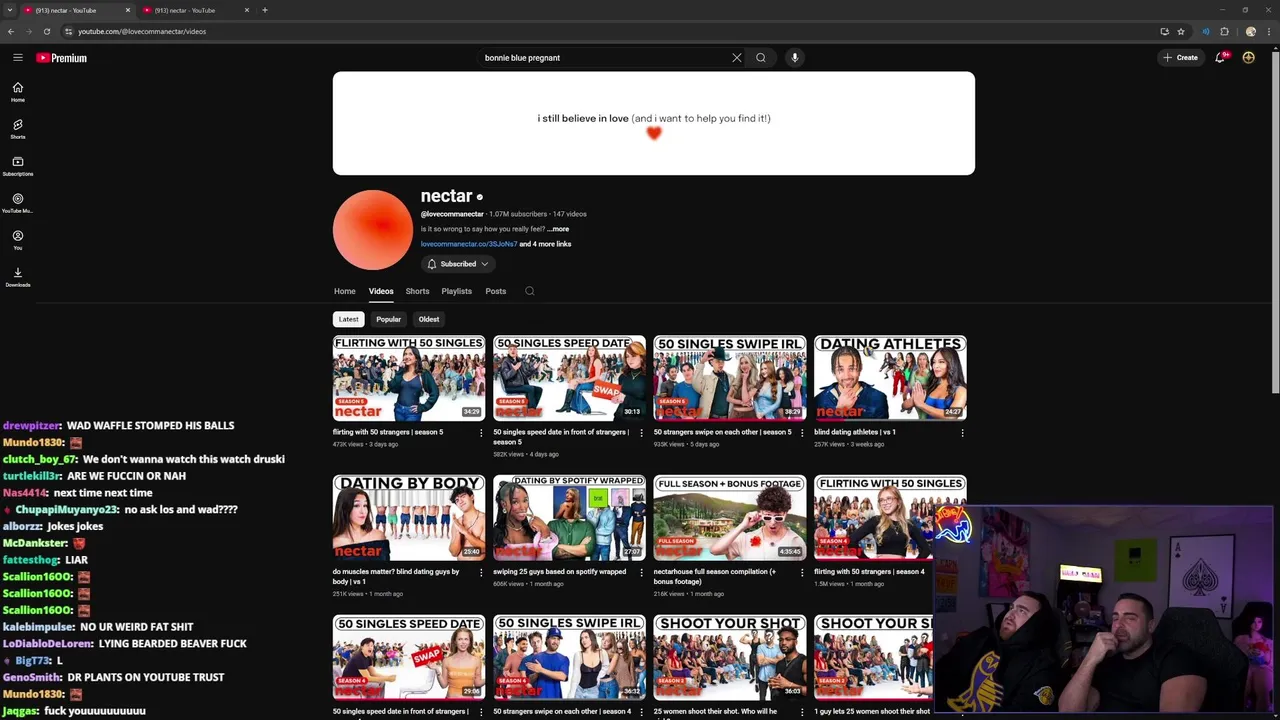This screenshot has width=1280, height=720.
Task: Click the Create button
Action: (x=1180, y=58)
